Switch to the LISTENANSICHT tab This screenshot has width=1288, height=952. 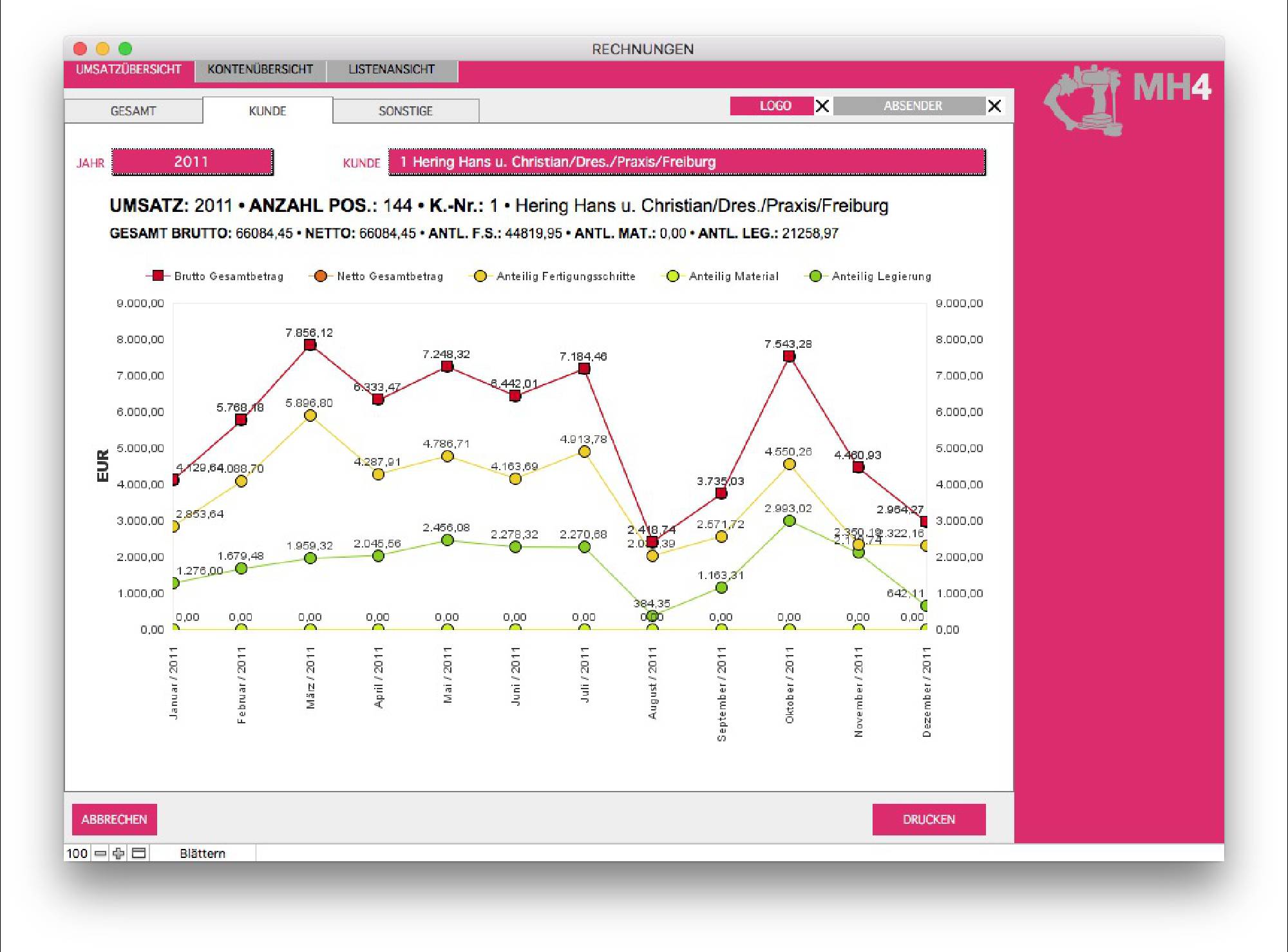pyautogui.click(x=392, y=70)
